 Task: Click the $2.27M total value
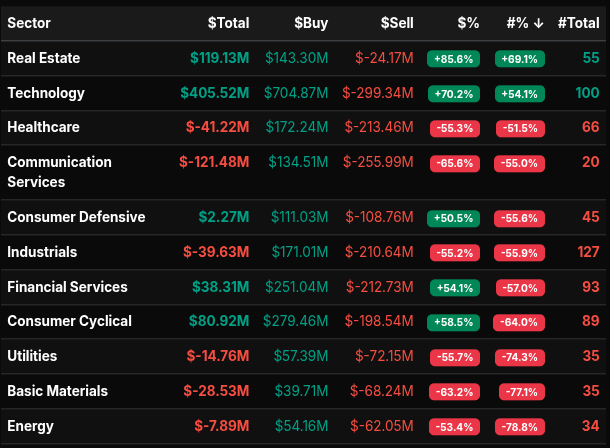click(224, 217)
